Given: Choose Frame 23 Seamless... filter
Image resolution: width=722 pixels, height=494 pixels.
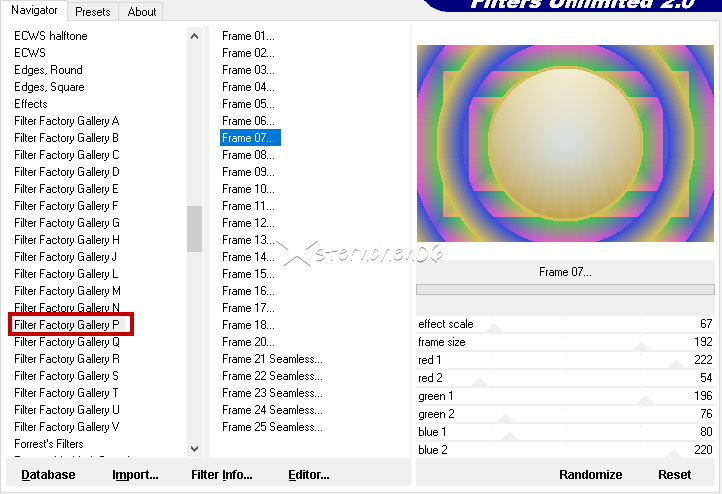Looking at the screenshot, I should click(x=272, y=393).
